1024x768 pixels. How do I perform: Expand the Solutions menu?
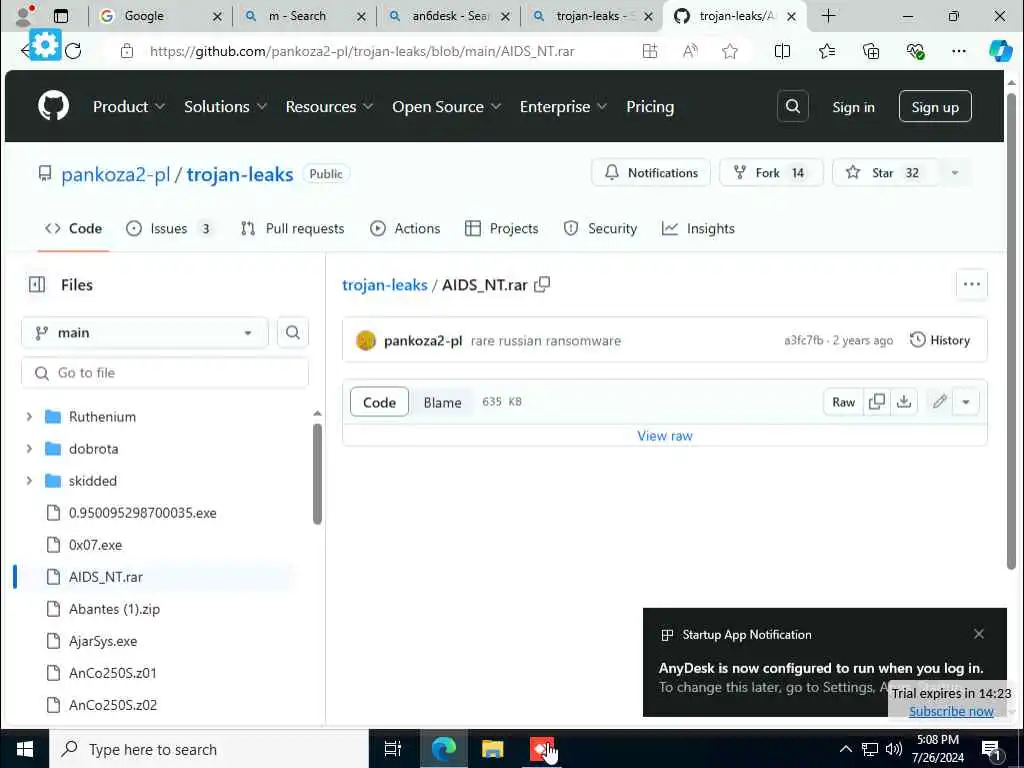pos(225,106)
